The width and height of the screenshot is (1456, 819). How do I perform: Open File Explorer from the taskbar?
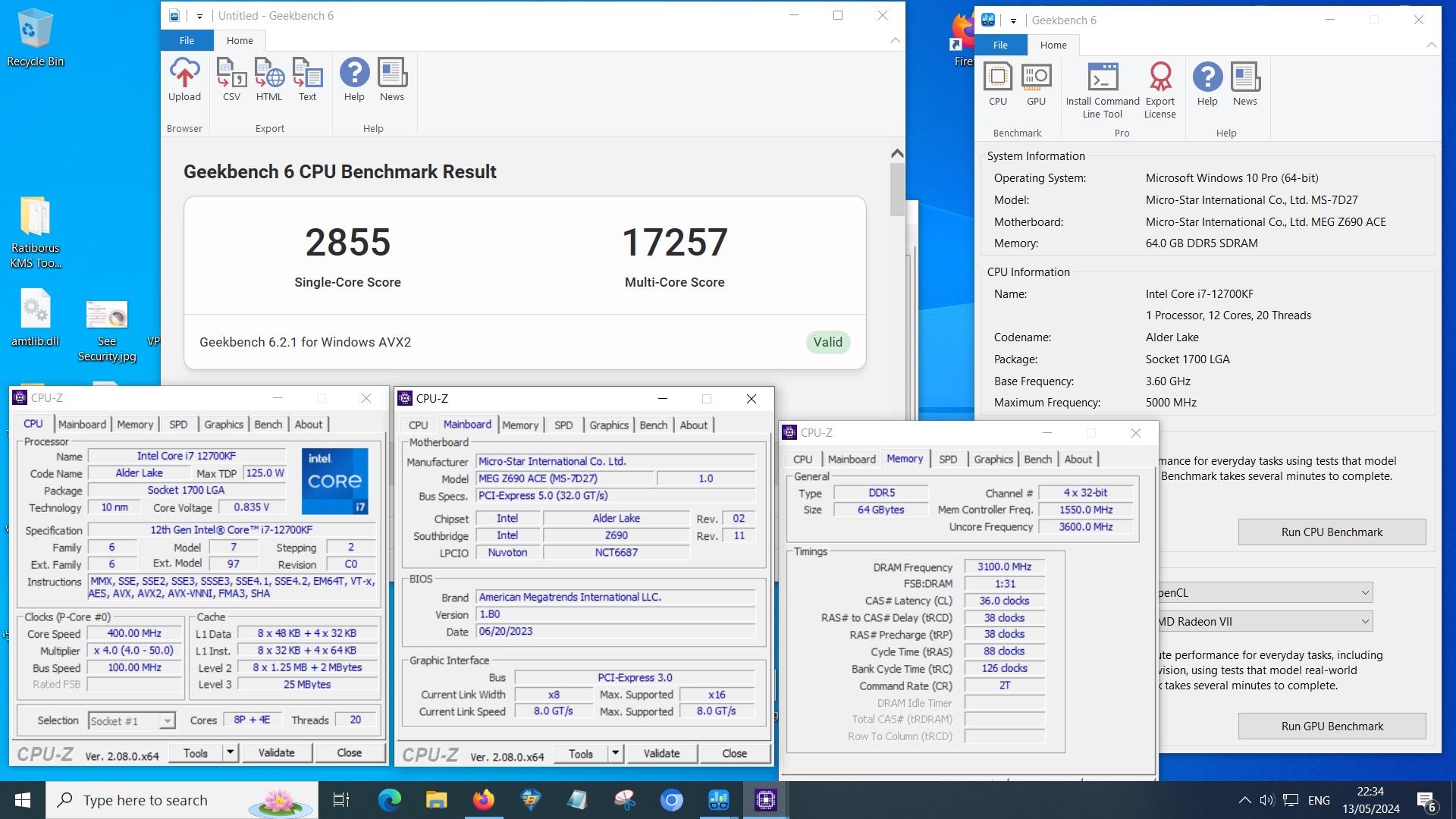436,800
